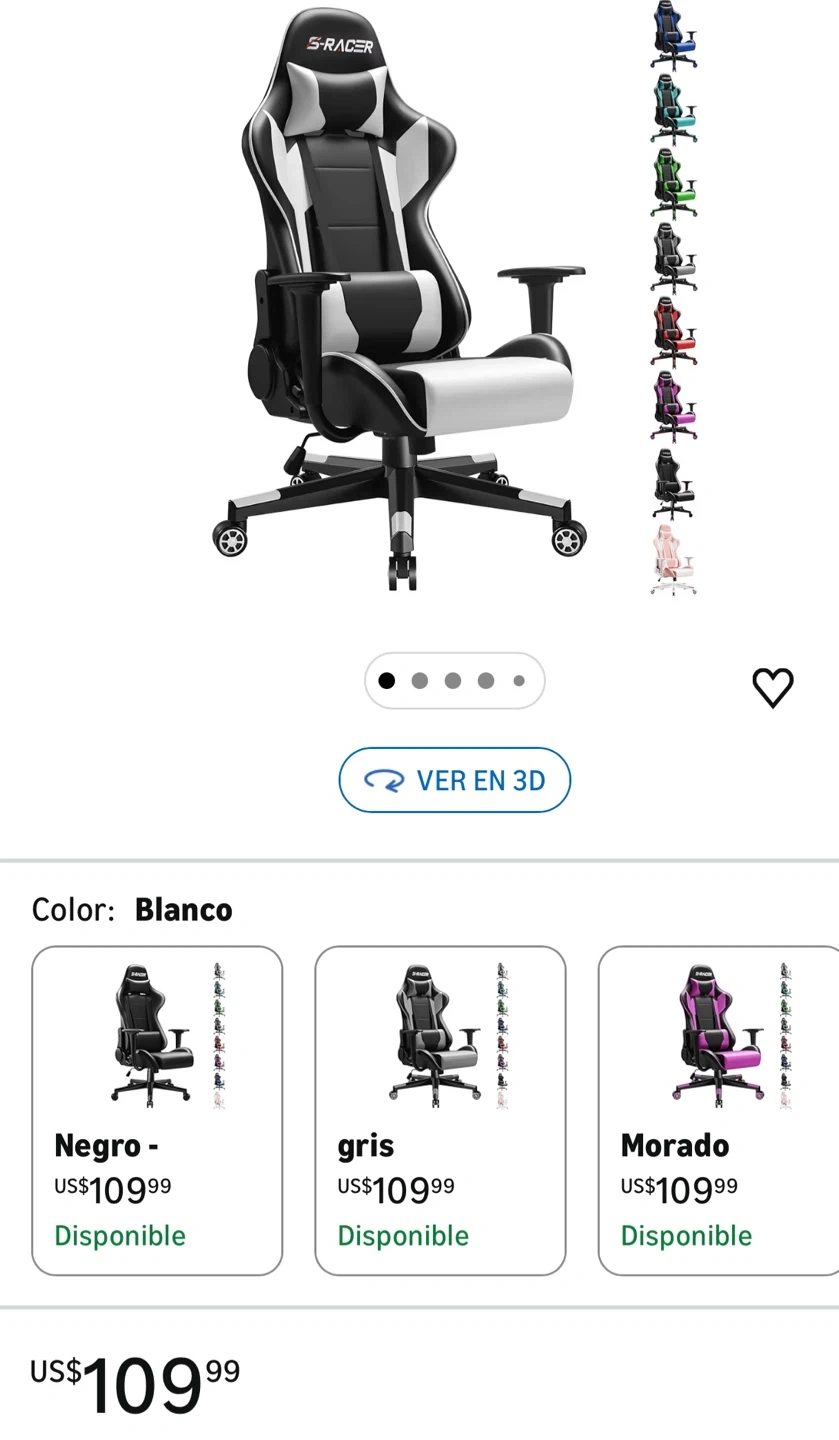The width and height of the screenshot is (839, 1440).
Task: Select the Negro color option card
Action: (157, 1110)
